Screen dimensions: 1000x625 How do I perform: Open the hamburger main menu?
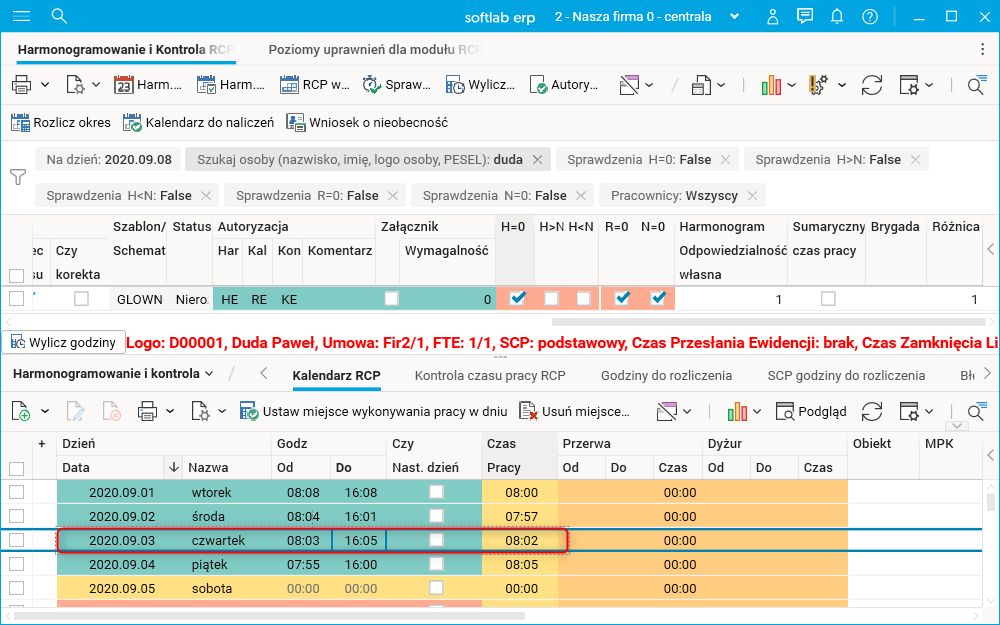point(22,16)
